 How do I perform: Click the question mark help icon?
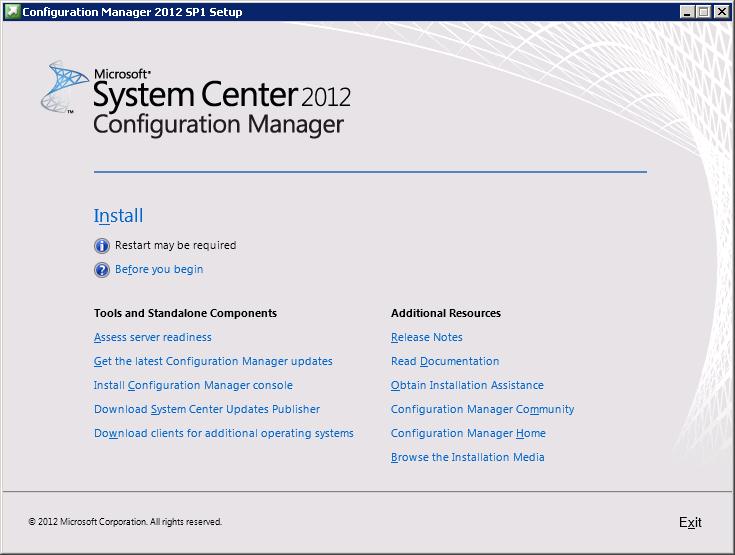point(101,270)
